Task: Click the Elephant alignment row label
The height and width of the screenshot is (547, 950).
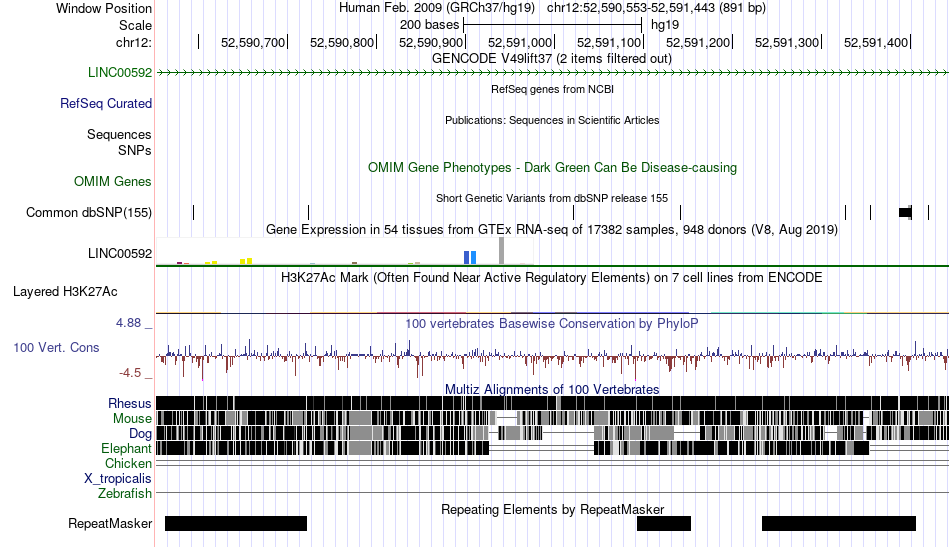Action: point(126,449)
